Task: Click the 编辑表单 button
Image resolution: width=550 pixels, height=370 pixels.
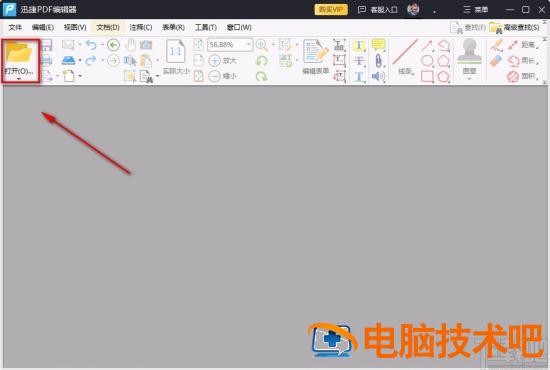Action: (x=316, y=57)
